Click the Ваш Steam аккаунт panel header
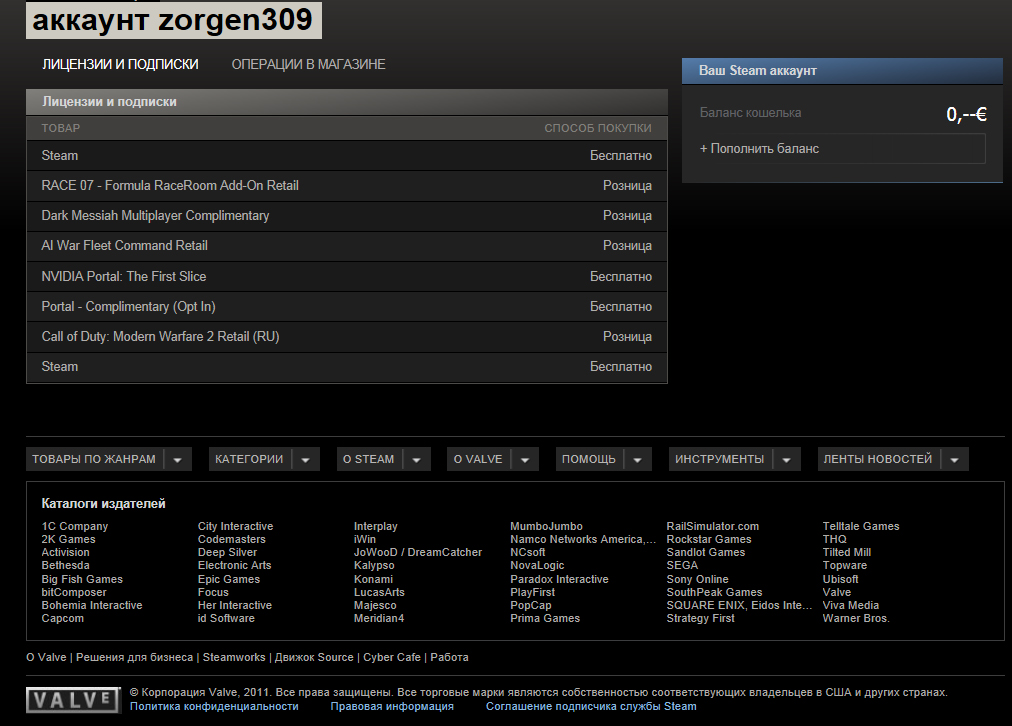Image resolution: width=1012 pixels, height=726 pixels. tap(842, 71)
